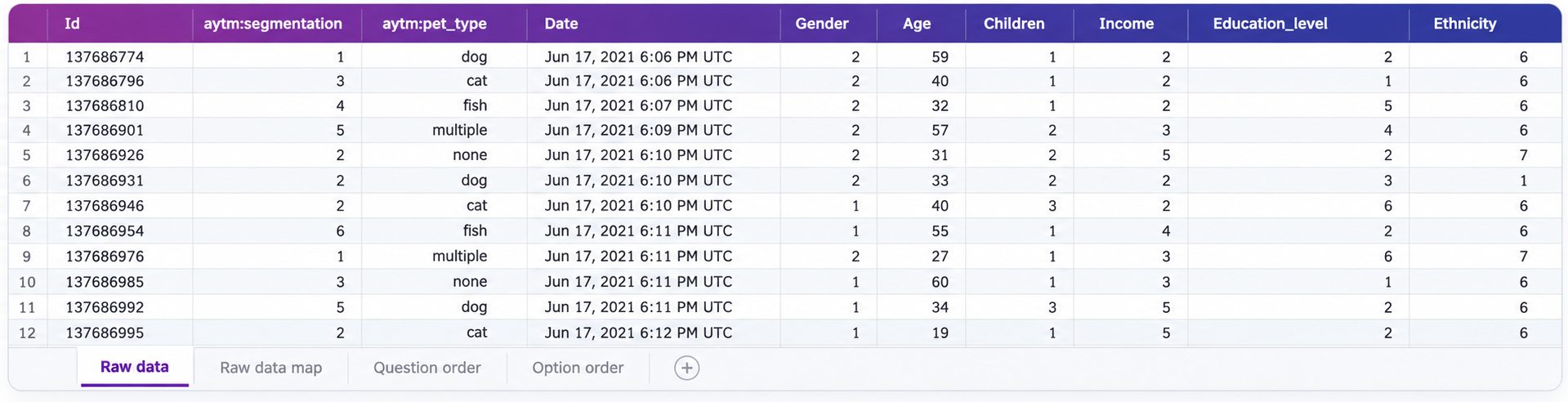This screenshot has width=1568, height=402.
Task: Click Id cell 137686985
Action: coord(105,282)
